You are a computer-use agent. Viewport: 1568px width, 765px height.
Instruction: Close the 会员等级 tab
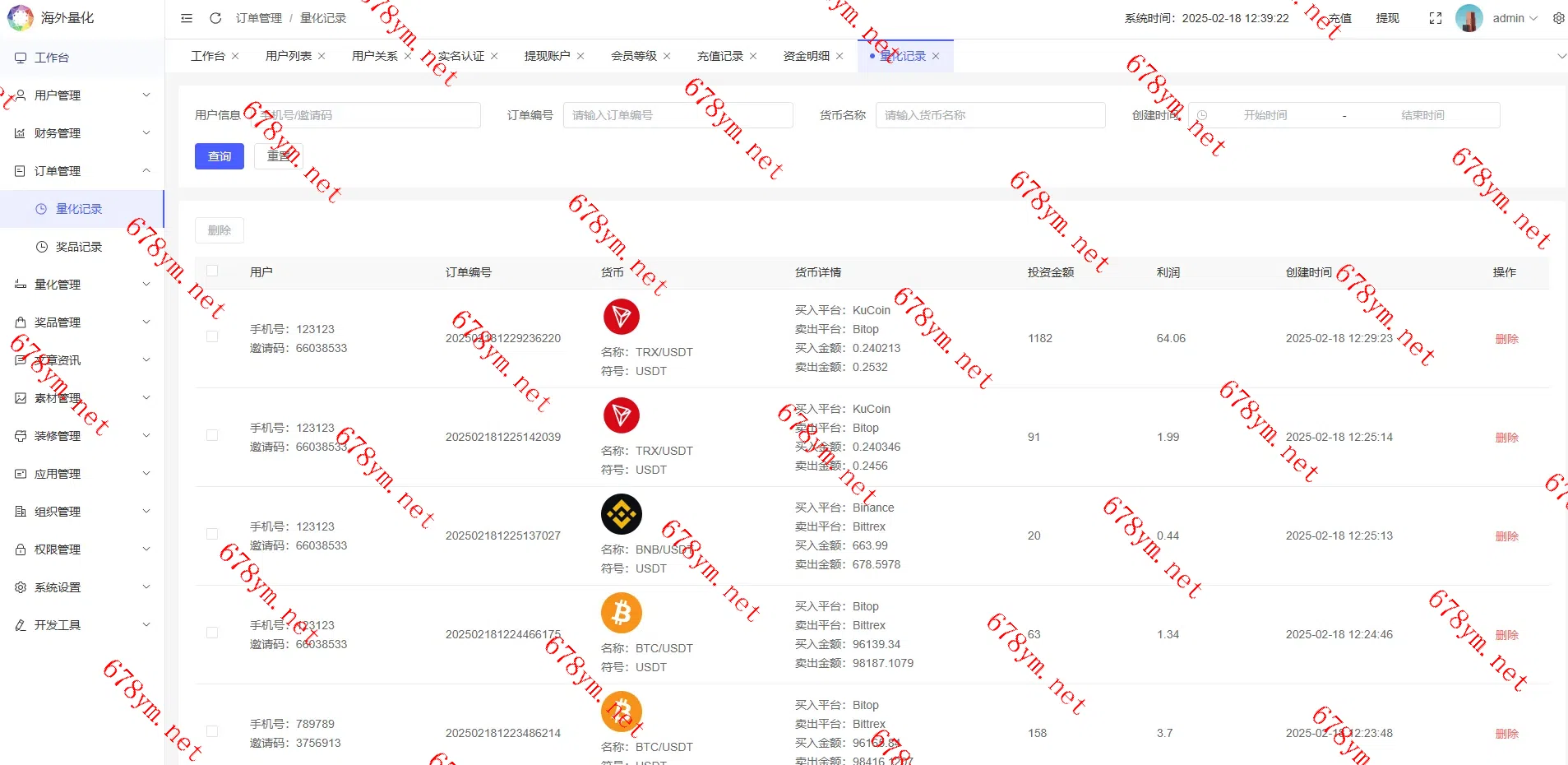(x=667, y=56)
